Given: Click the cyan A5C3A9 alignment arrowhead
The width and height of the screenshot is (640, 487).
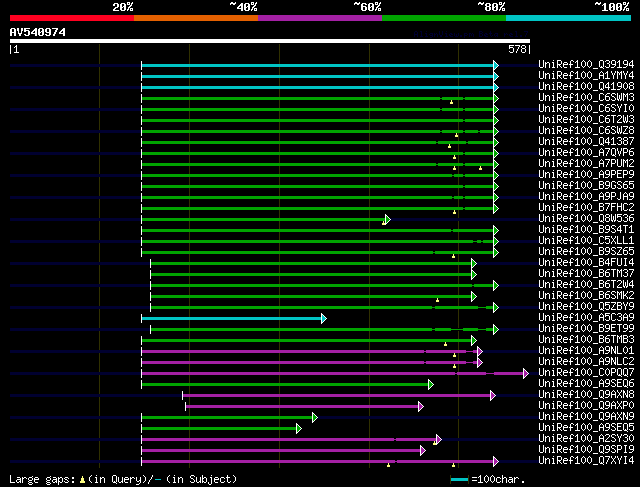Looking at the screenshot, I should tap(324, 318).
